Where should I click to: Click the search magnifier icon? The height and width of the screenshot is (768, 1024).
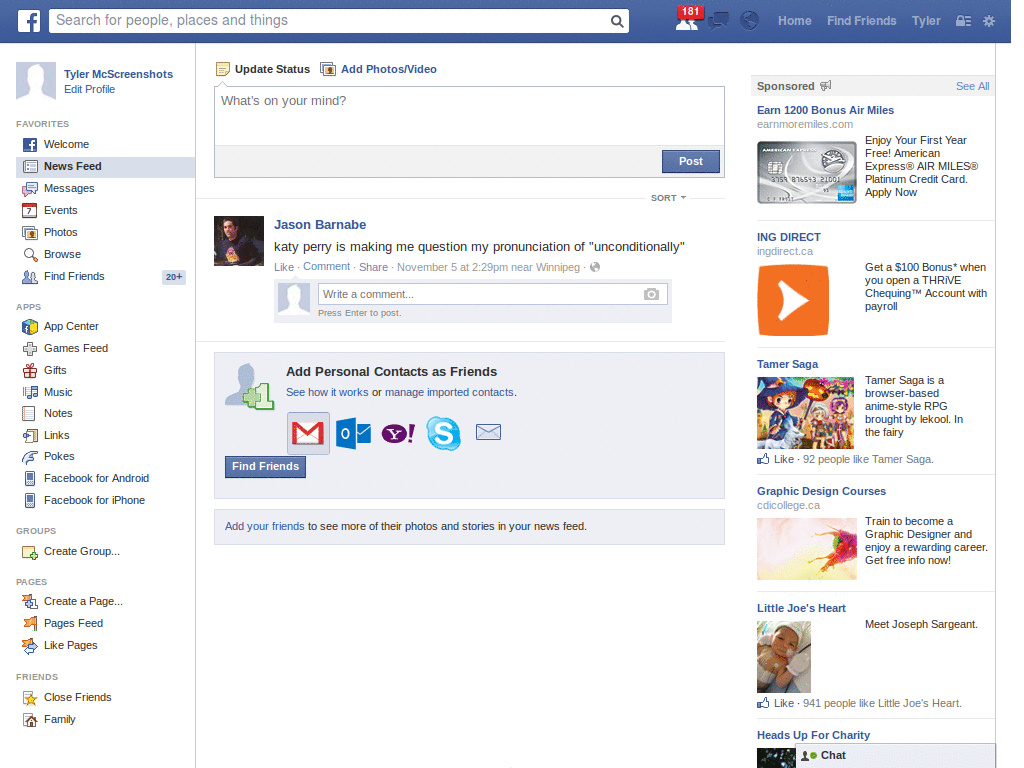[x=616, y=21]
